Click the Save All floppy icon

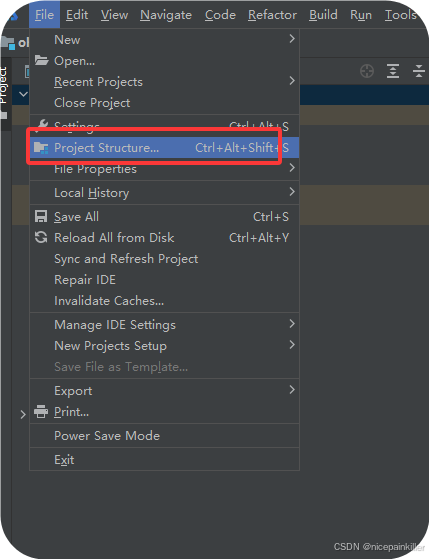[x=41, y=216]
